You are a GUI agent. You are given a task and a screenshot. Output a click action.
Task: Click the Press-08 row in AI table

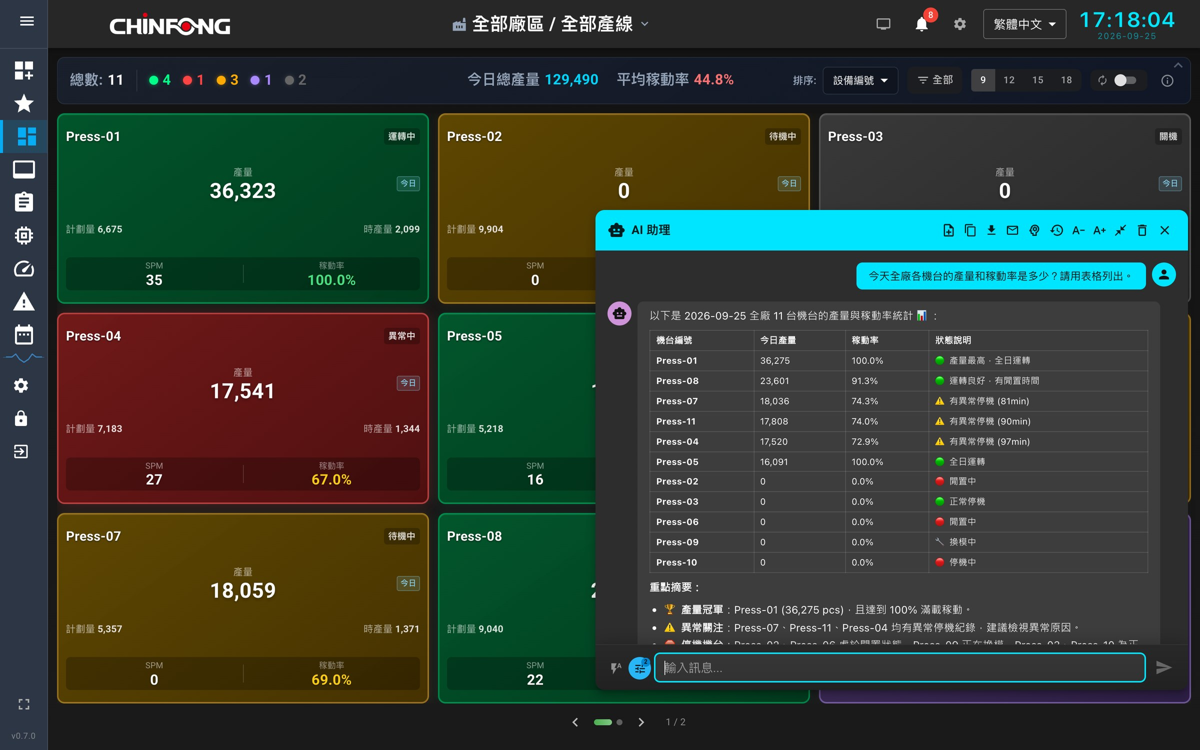898,381
